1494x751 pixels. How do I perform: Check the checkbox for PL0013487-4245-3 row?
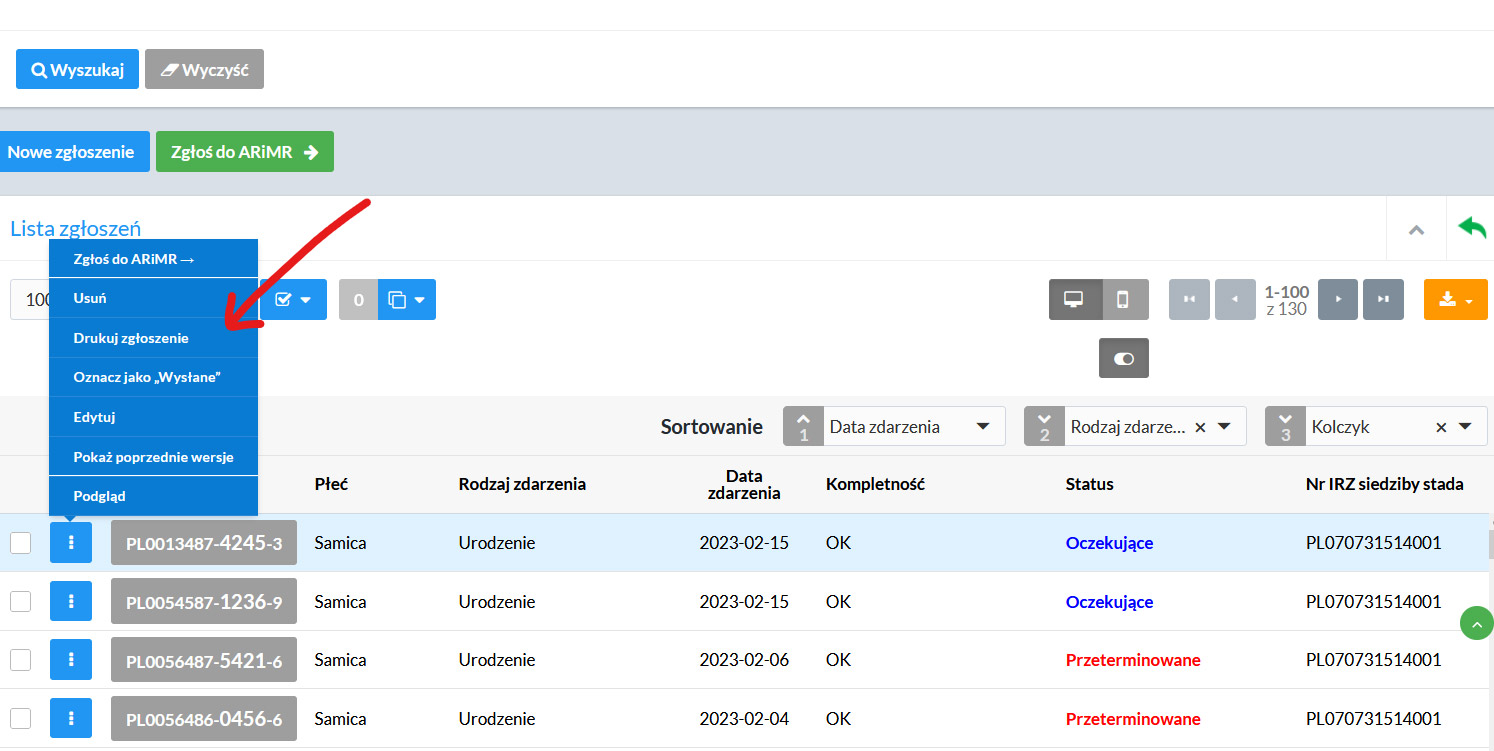[x=21, y=543]
